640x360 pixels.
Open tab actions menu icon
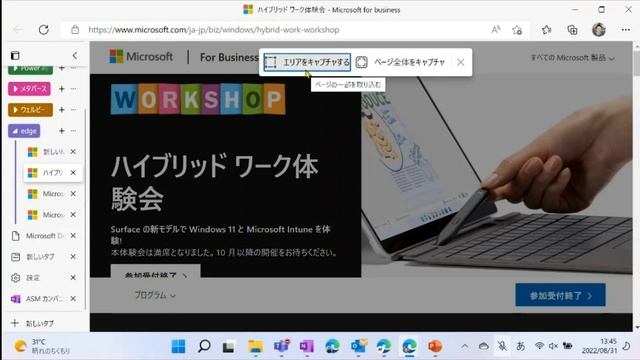tap(15, 56)
